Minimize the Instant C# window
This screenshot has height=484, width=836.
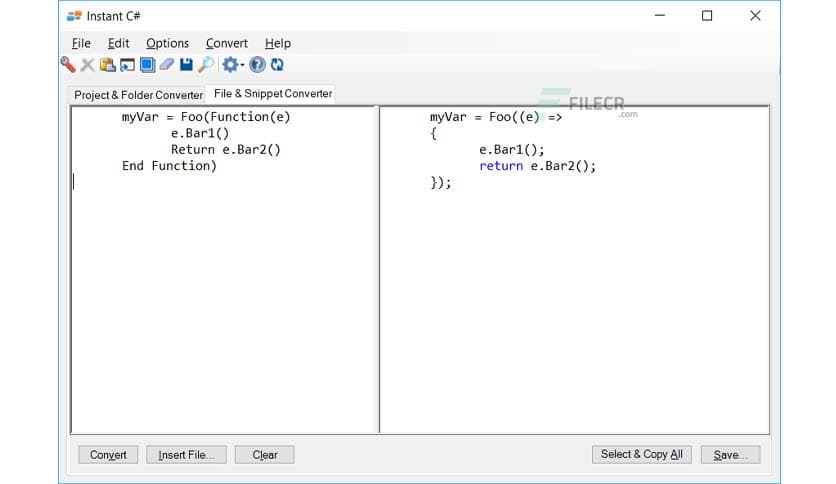pos(660,15)
